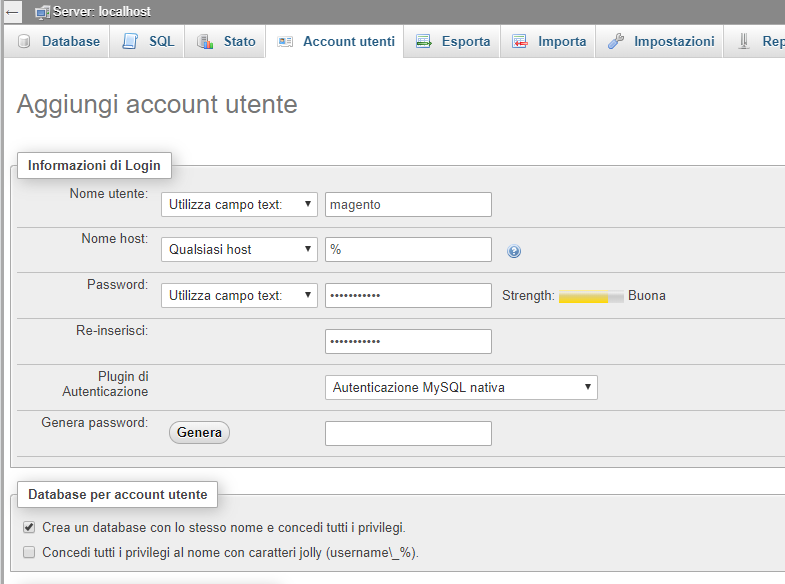Click the server icon beside localhost
This screenshot has height=584, width=785.
[43, 12]
